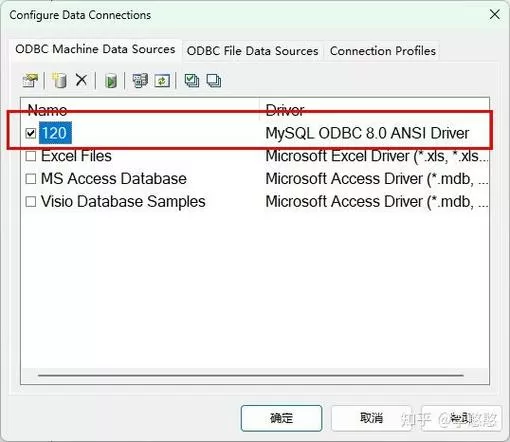Confirm with the 确定 button
510x442 pixels.
pyautogui.click(x=281, y=418)
